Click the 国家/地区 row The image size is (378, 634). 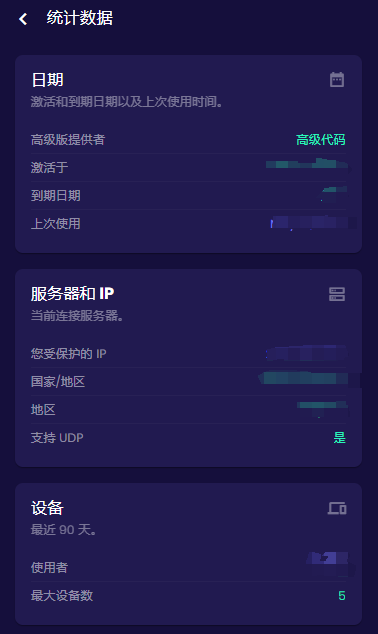point(188,382)
